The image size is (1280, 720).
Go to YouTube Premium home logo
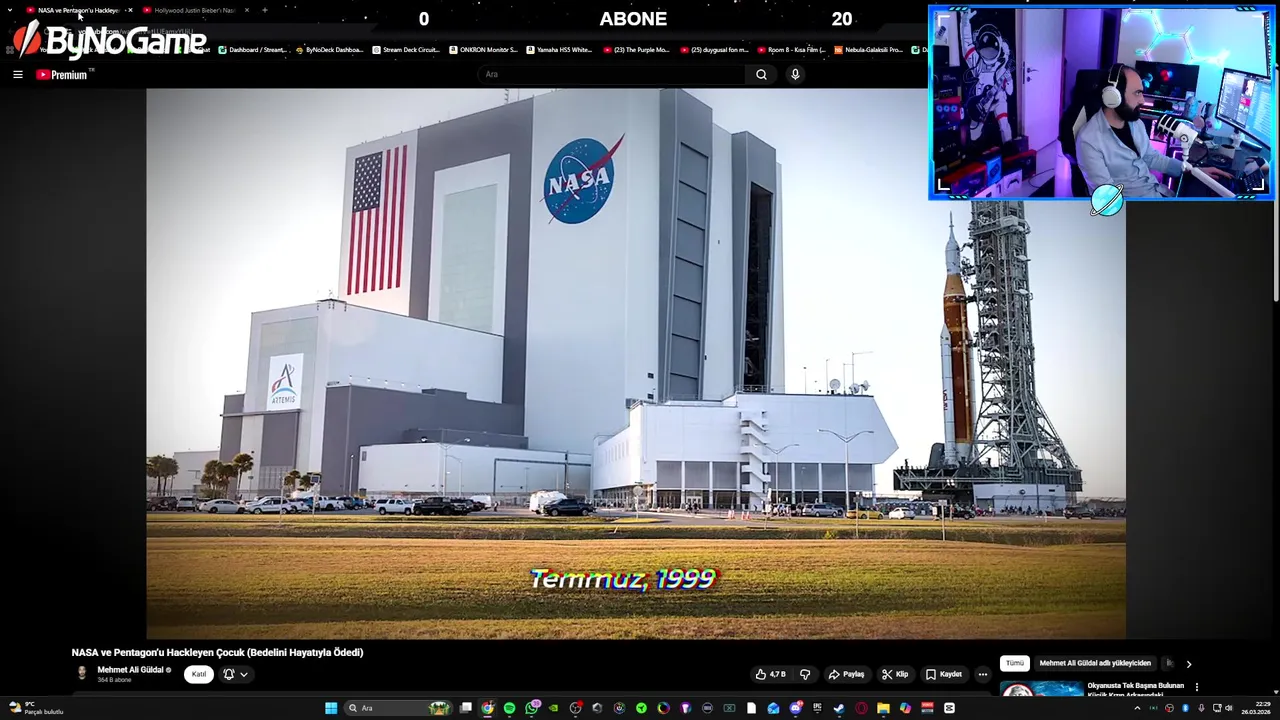click(x=62, y=74)
